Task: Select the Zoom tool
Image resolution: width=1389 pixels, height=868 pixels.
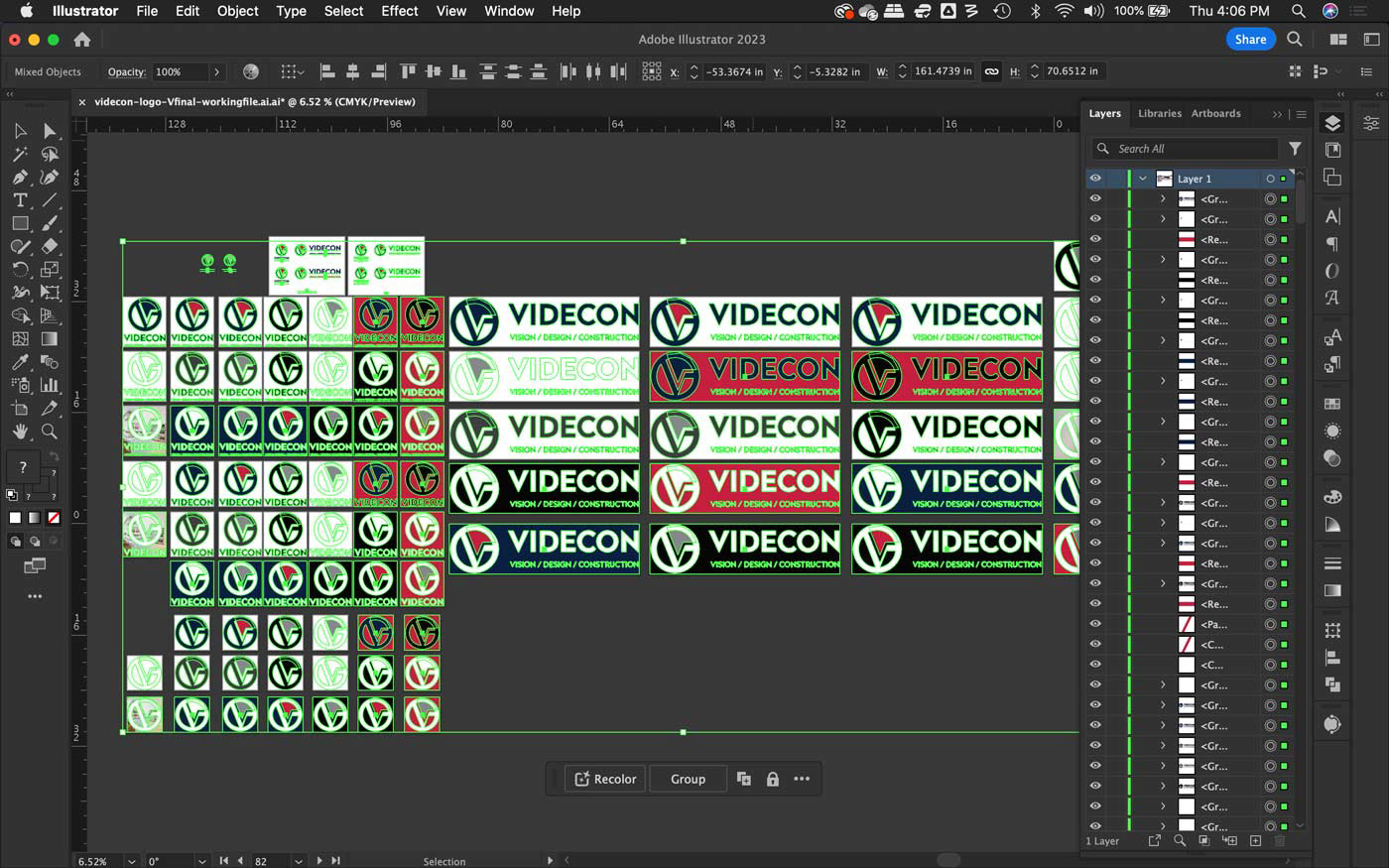Action: click(x=50, y=432)
